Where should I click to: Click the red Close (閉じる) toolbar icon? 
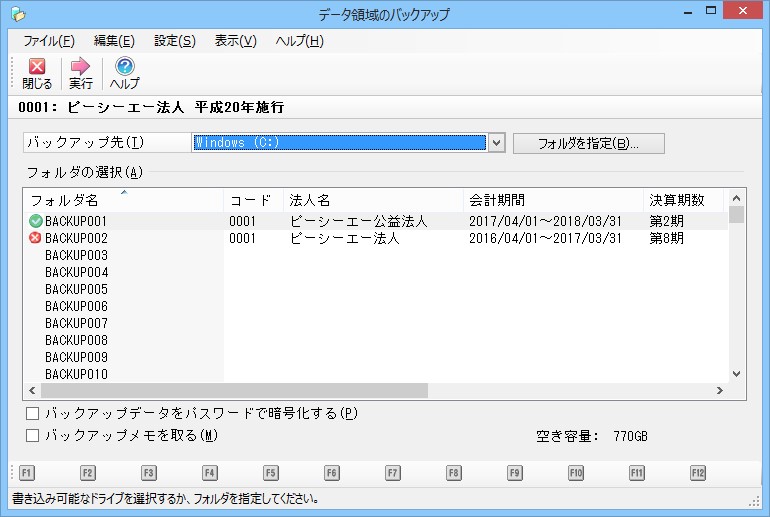pyautogui.click(x=37, y=68)
